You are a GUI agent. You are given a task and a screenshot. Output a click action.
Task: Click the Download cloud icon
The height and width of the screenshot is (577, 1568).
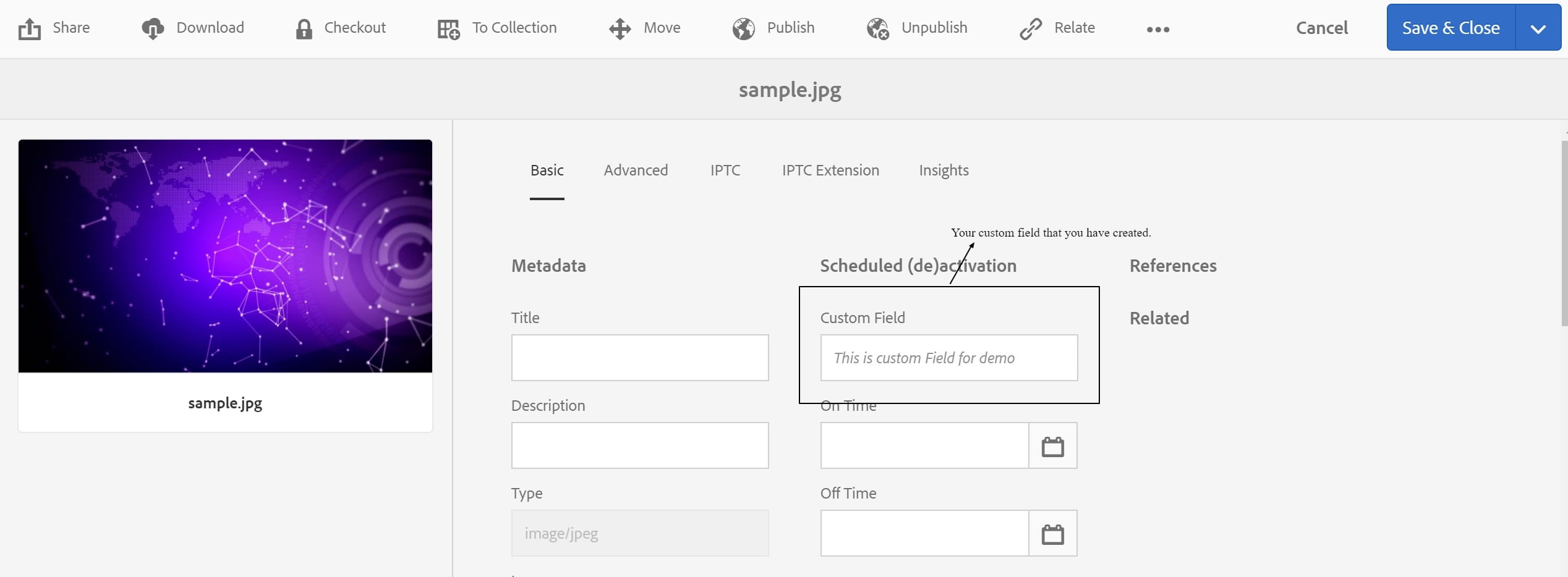point(153,28)
